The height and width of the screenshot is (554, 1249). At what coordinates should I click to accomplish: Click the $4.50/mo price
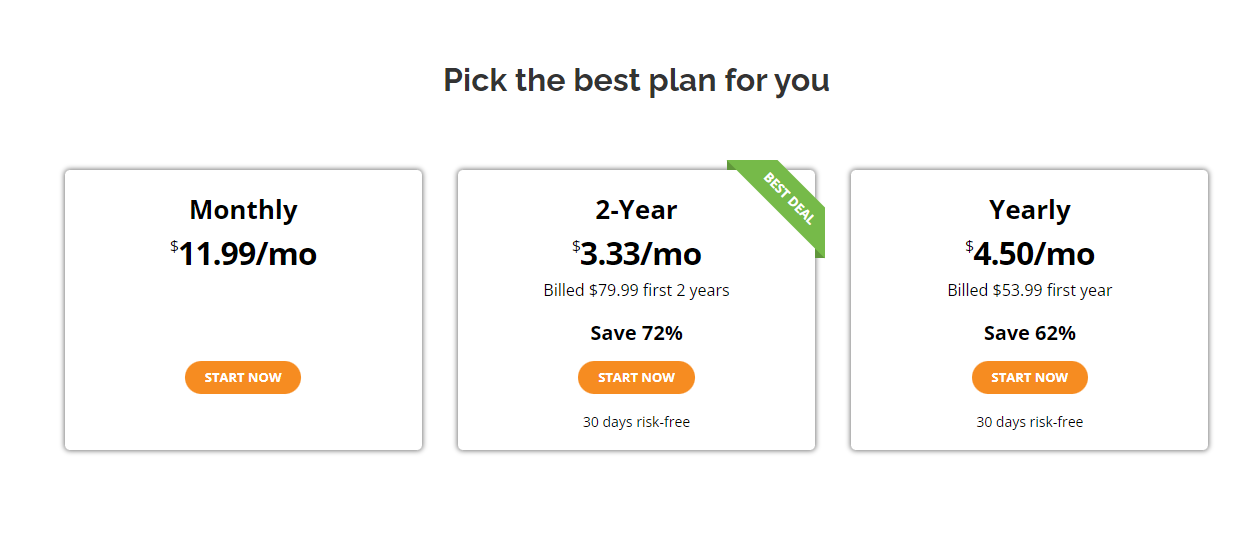pos(1034,254)
